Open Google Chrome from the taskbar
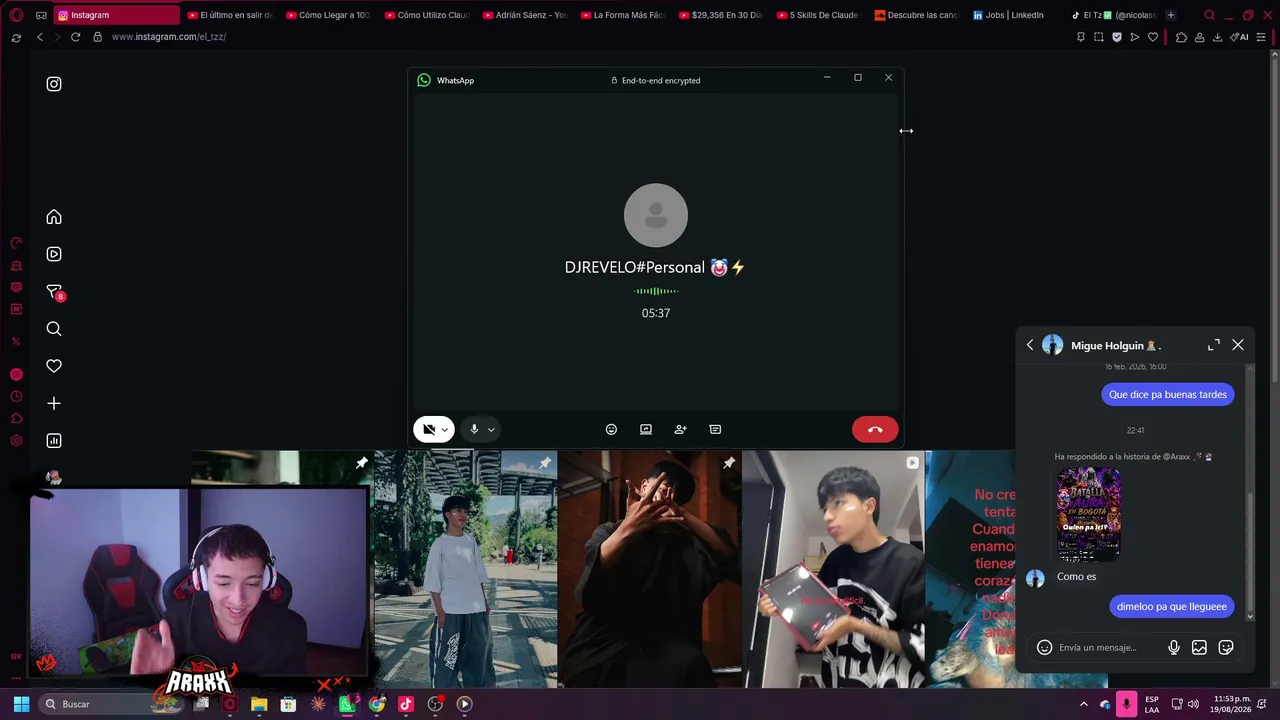The height and width of the screenshot is (720, 1280). 376,704
